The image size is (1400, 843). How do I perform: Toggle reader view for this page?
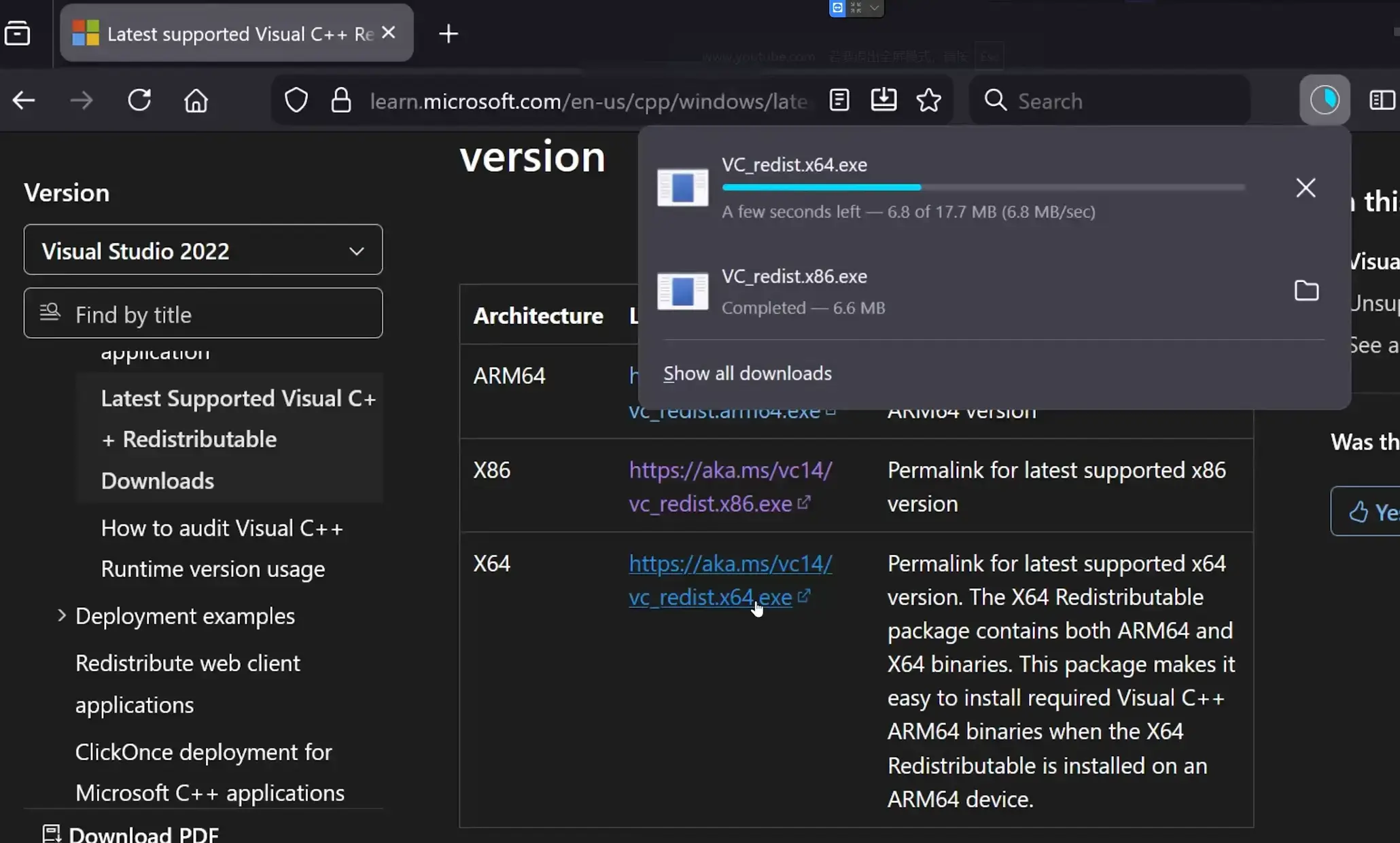point(839,101)
